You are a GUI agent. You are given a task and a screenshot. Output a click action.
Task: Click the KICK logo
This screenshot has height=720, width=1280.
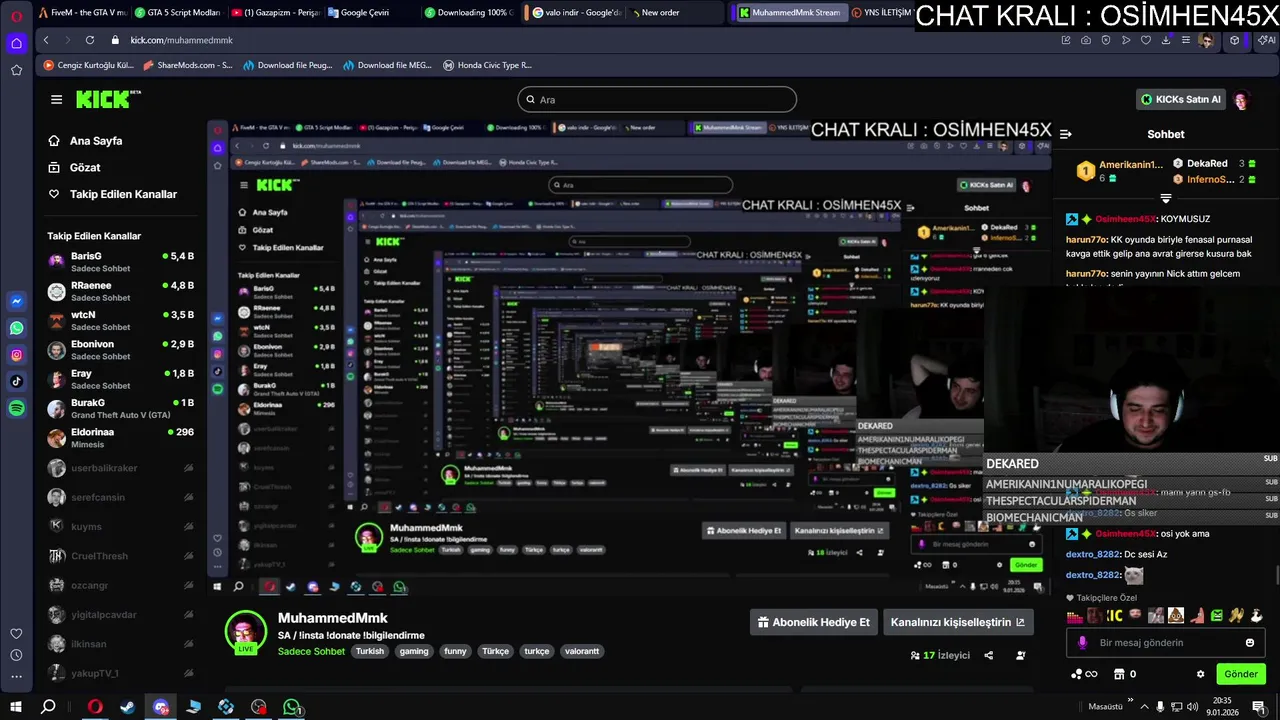(x=108, y=99)
